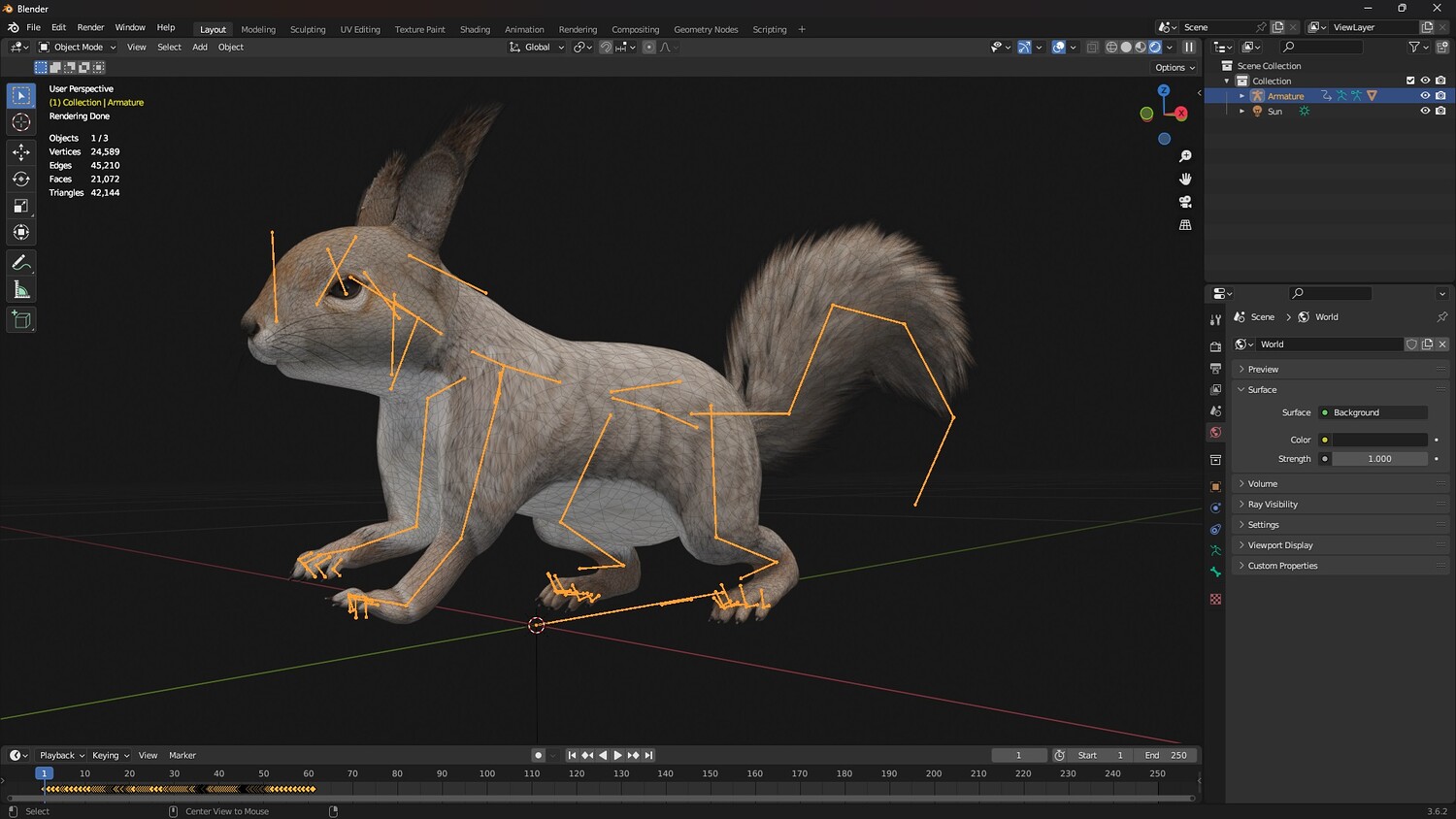Switch to the Sculpting workspace tab
The height and width of the screenshot is (819, 1456).
[308, 29]
